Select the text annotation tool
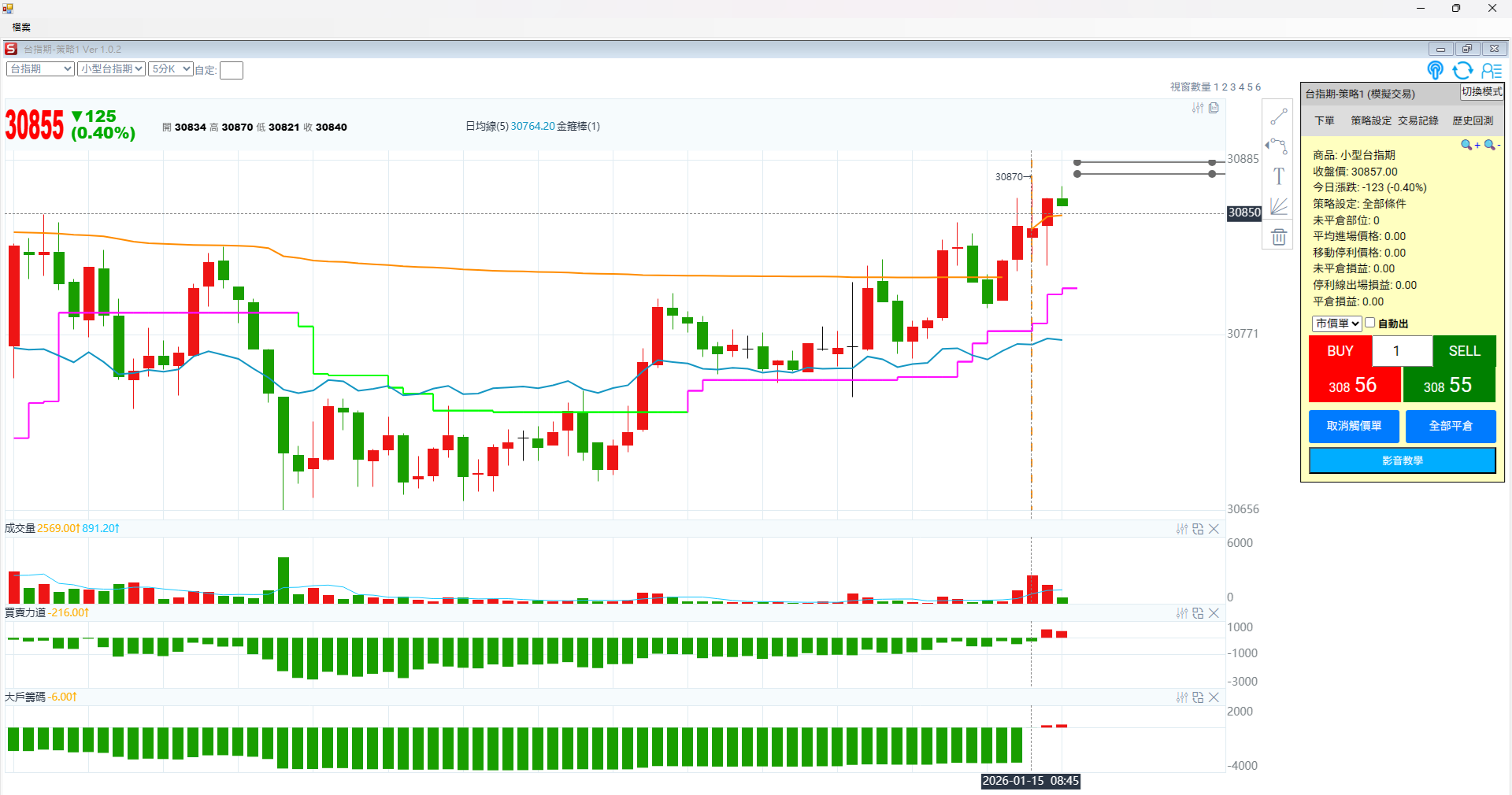The width and height of the screenshot is (1512, 795). pos(1278,176)
